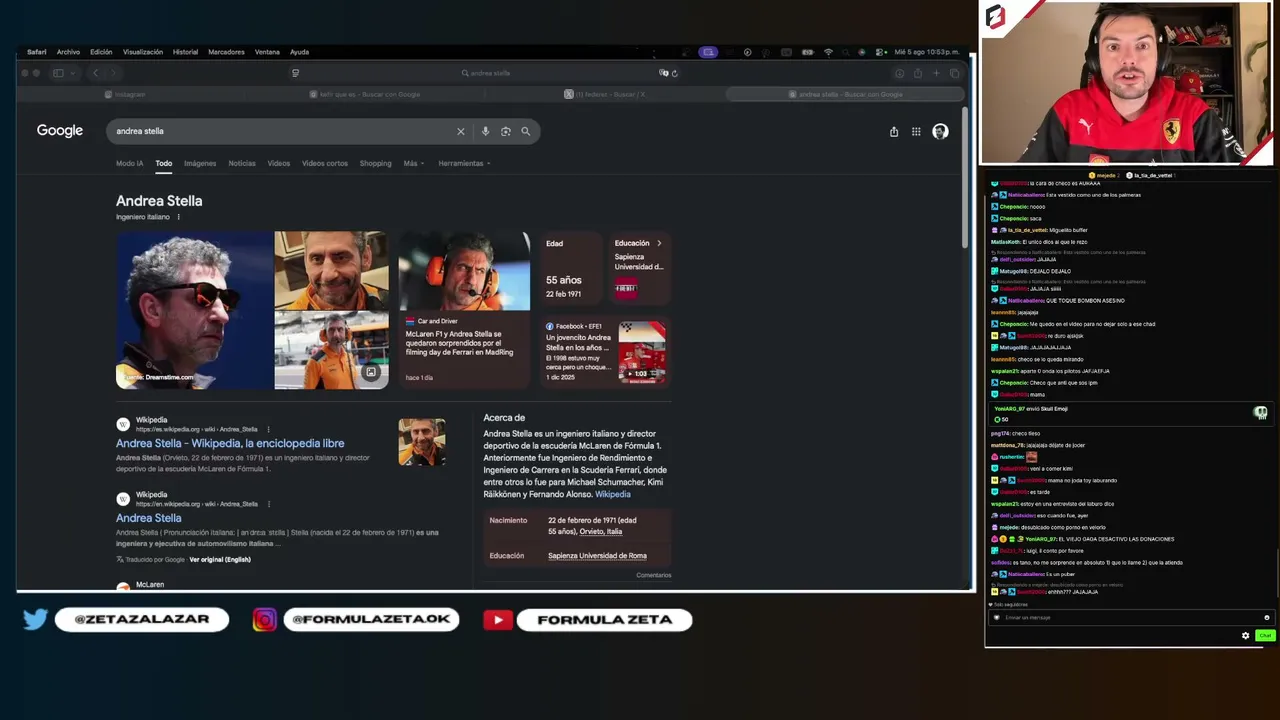1280x720 pixels.
Task: Open the Visualización menu
Action: point(143,52)
